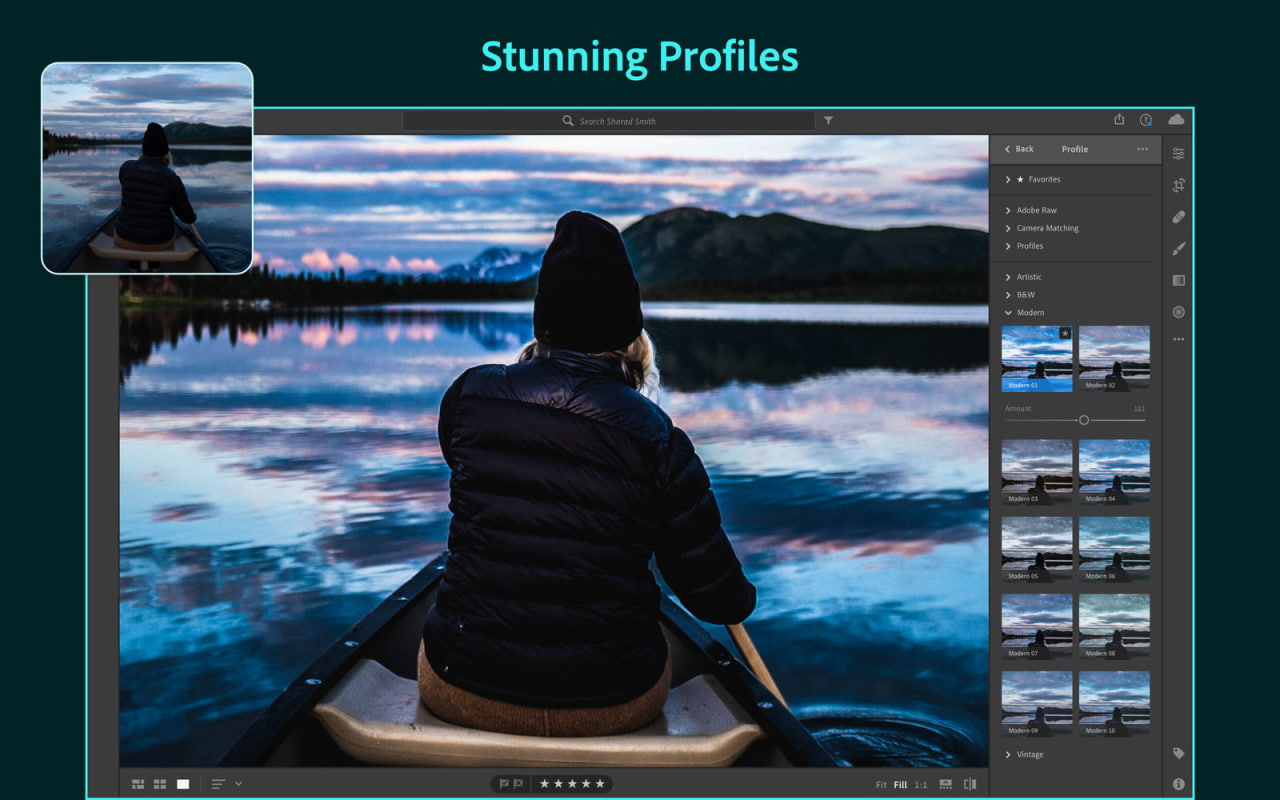Select the Linear Gradient tool
This screenshot has height=800, width=1280.
(1178, 280)
